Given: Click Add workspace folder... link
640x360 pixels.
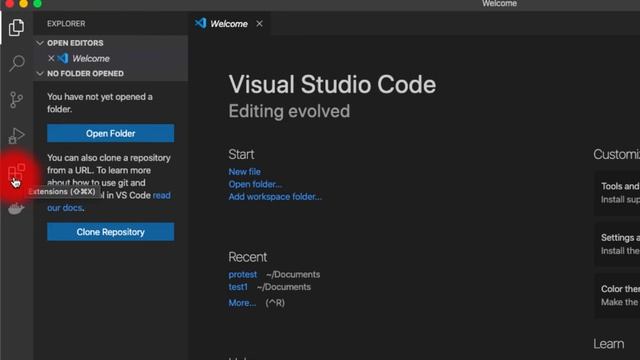Looking at the screenshot, I should (x=275, y=197).
